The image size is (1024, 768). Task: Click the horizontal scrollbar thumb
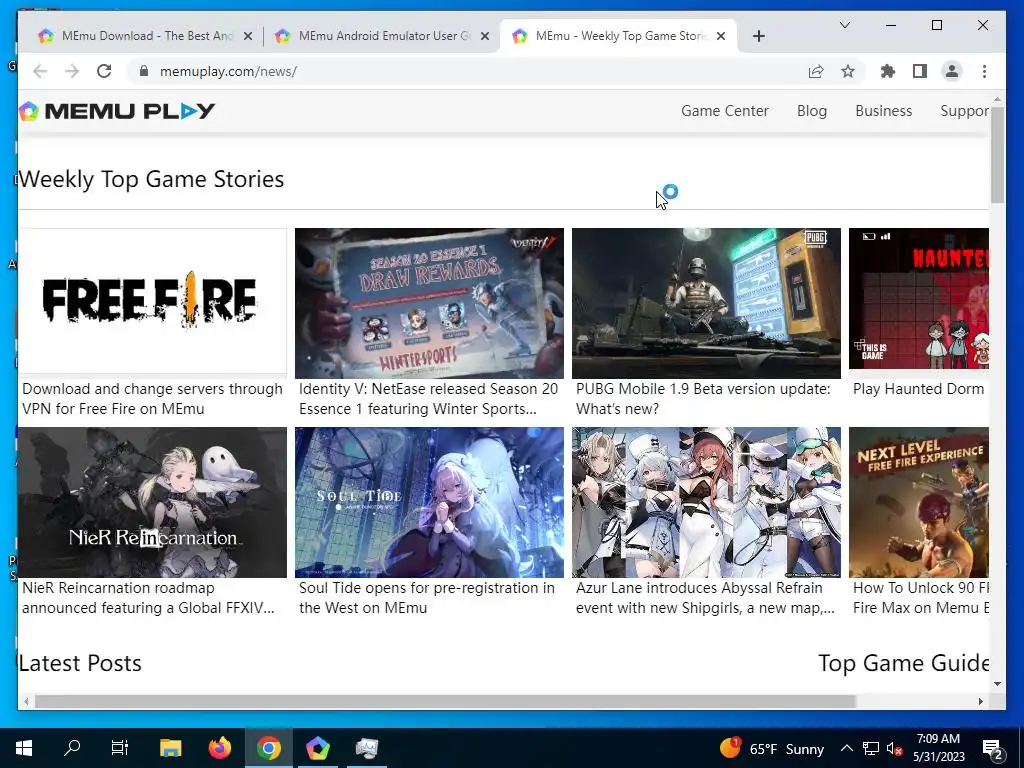tap(445, 701)
